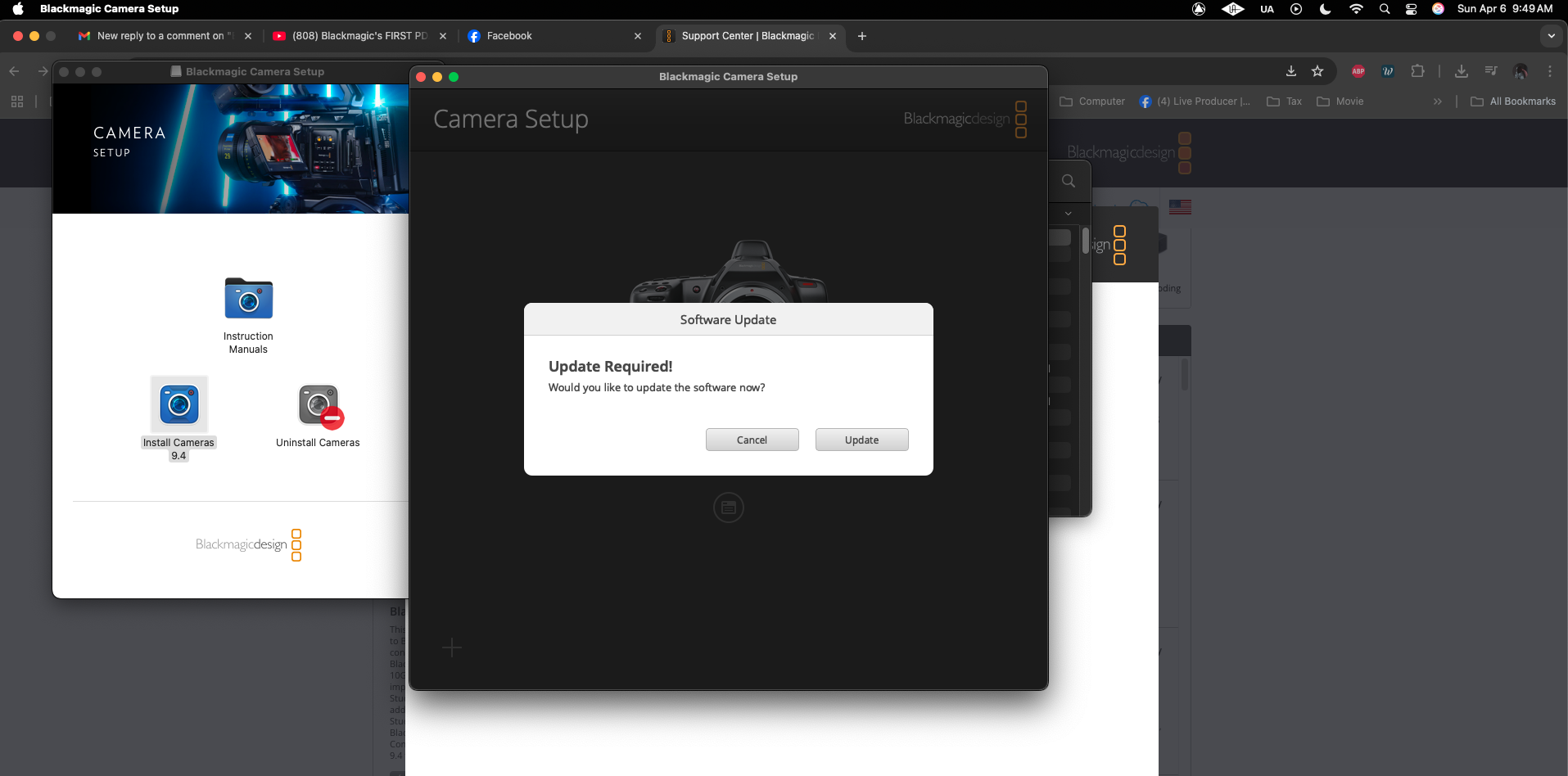The height and width of the screenshot is (776, 1568).
Task: Open the Live Producer Facebook bookmark
Action: (1195, 102)
